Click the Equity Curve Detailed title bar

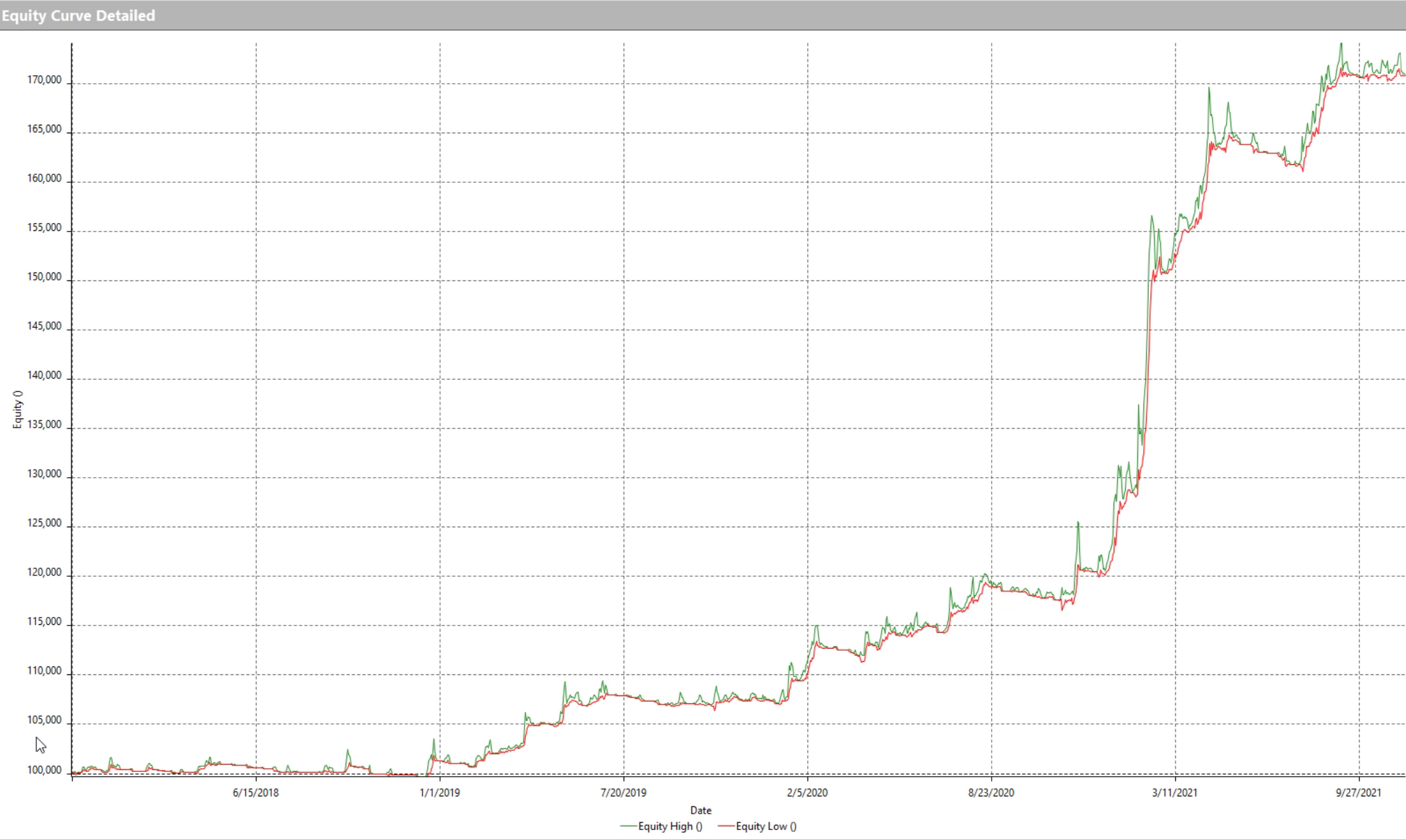79,15
